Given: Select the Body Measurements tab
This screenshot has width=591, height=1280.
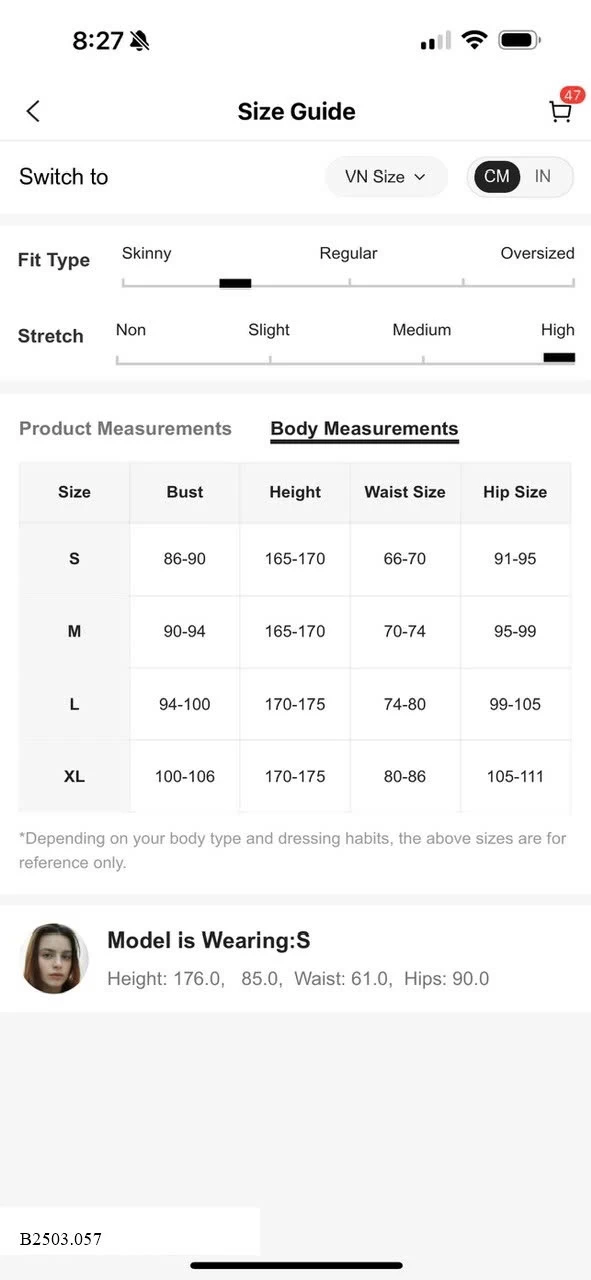Looking at the screenshot, I should click(x=364, y=428).
